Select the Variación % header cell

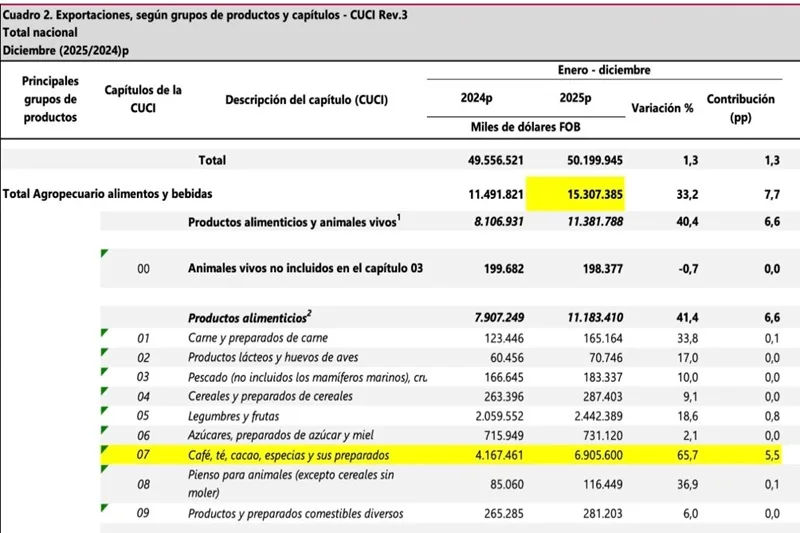(x=662, y=107)
